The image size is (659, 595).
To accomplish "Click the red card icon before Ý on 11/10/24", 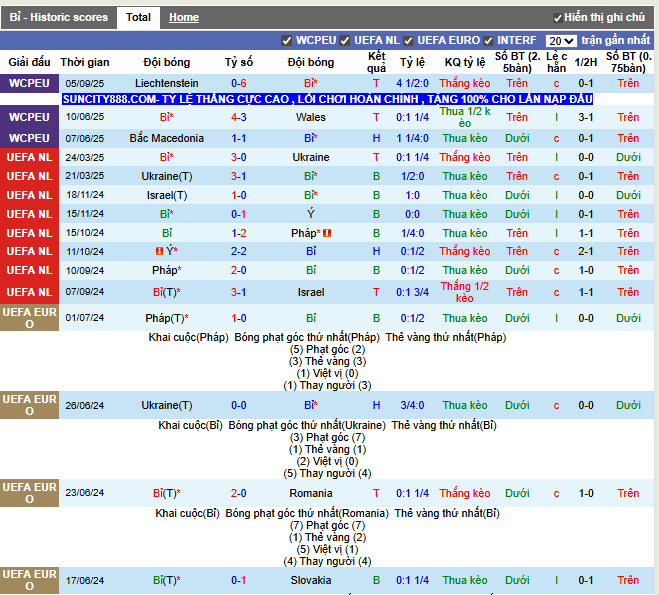I will coord(159,251).
